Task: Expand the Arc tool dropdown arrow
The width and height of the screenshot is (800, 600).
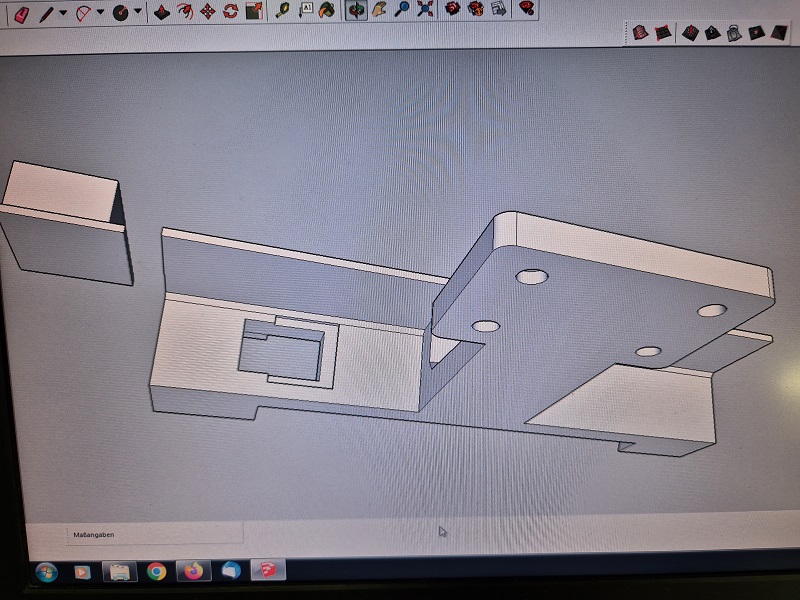Action: pyautogui.click(x=100, y=14)
